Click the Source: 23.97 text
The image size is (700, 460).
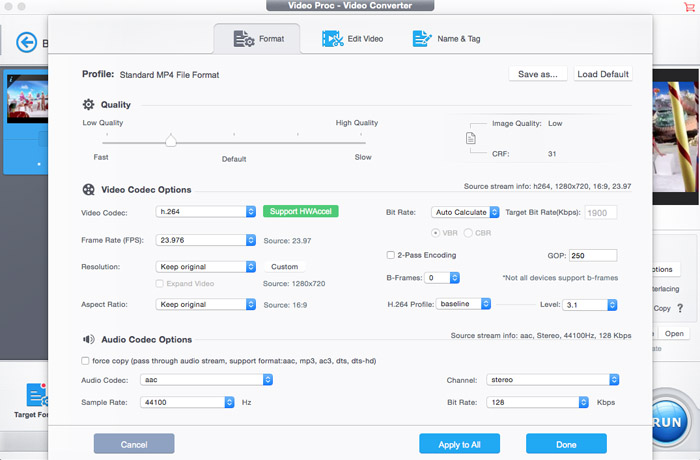tap(287, 241)
